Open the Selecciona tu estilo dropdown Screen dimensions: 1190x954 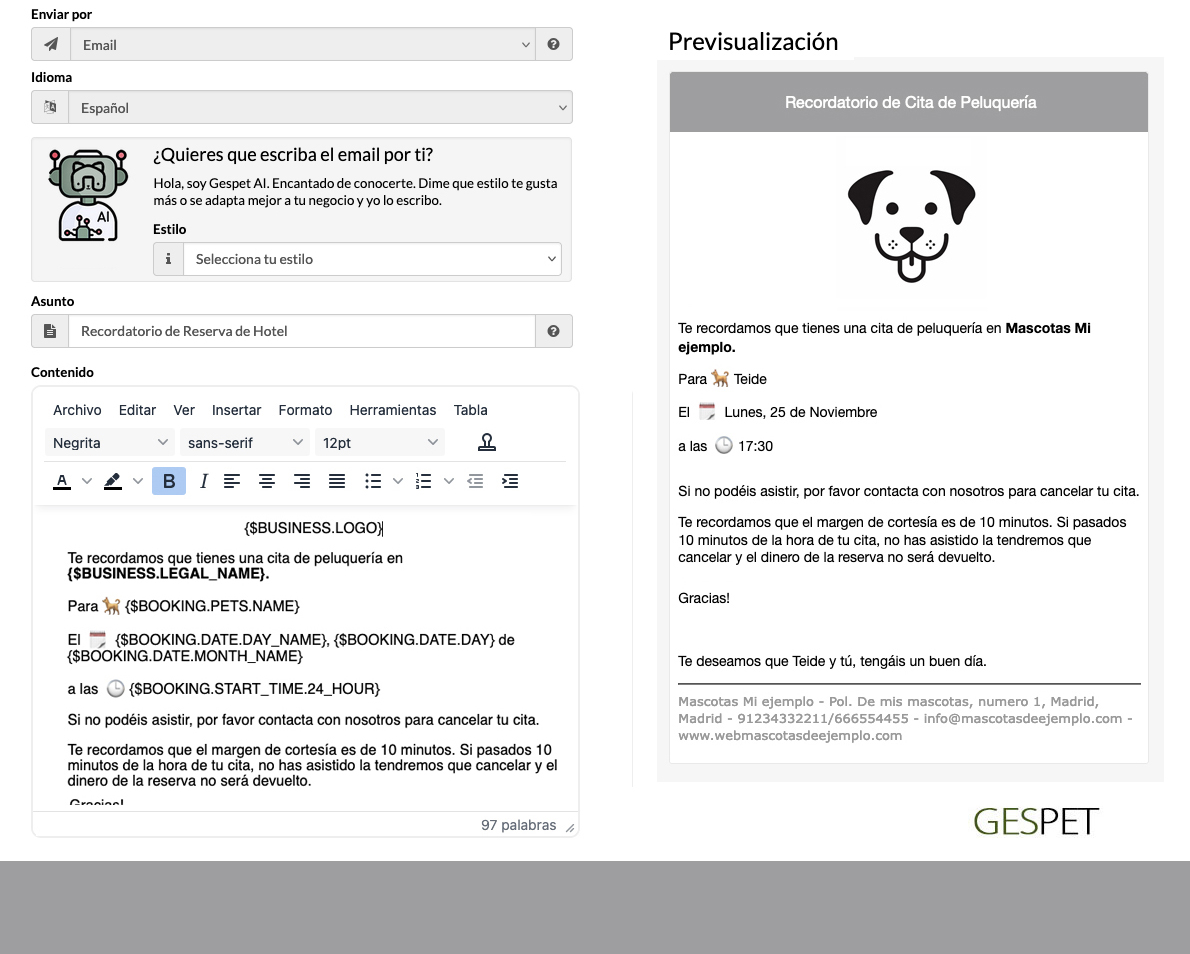click(372, 259)
